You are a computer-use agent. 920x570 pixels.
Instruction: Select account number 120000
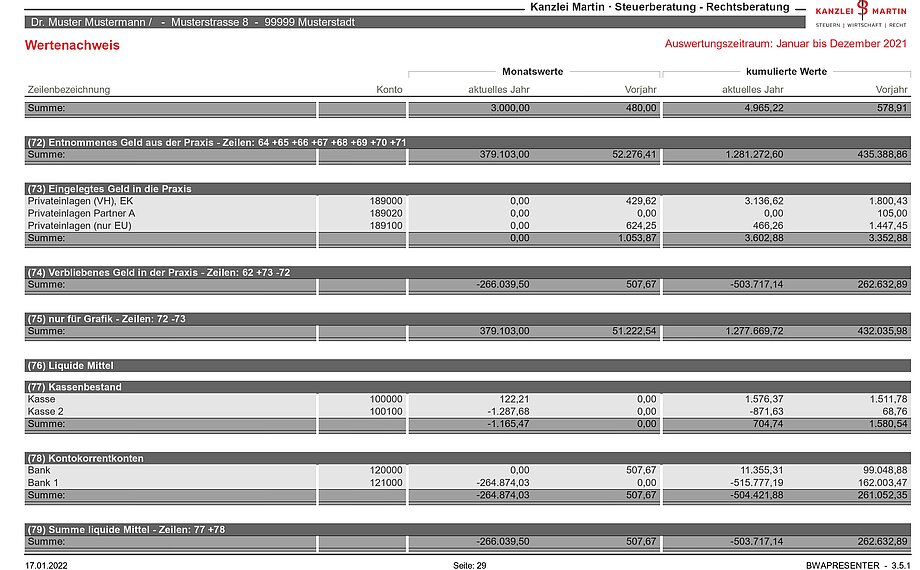[386, 470]
